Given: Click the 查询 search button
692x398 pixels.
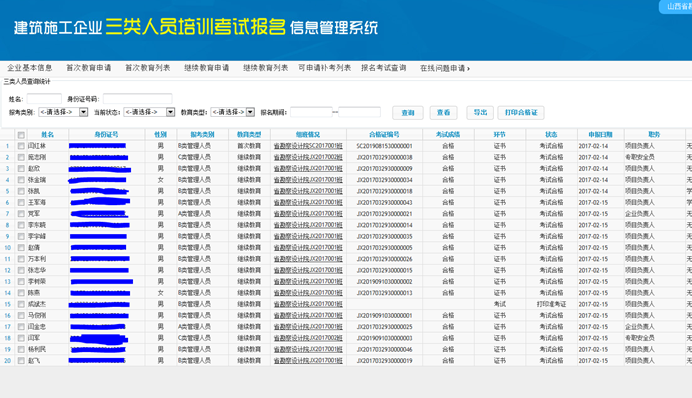Looking at the screenshot, I should [408, 113].
